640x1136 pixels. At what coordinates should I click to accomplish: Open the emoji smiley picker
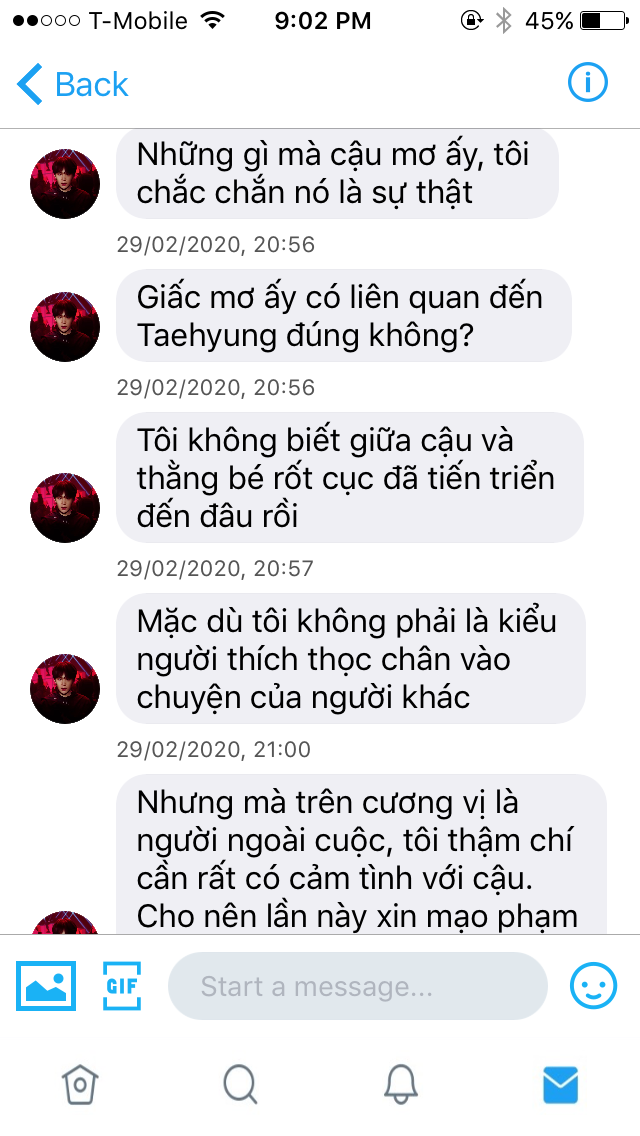pyautogui.click(x=593, y=985)
